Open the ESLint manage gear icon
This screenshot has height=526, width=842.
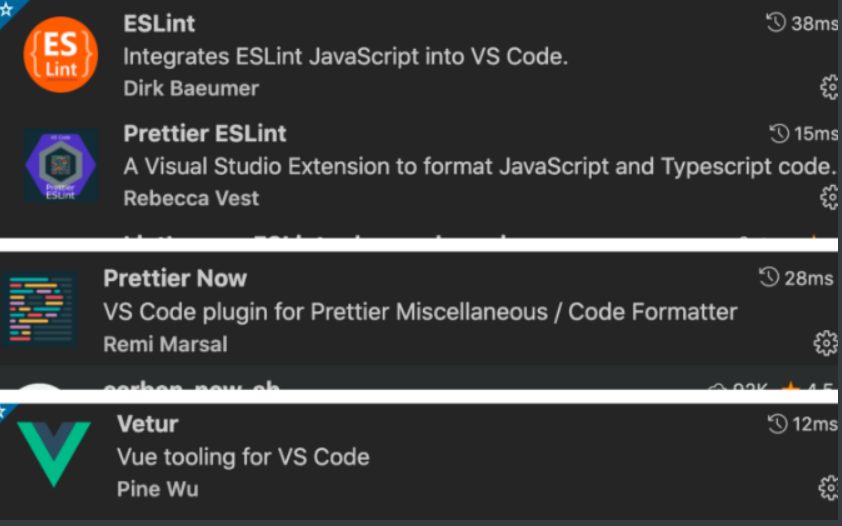(x=829, y=87)
